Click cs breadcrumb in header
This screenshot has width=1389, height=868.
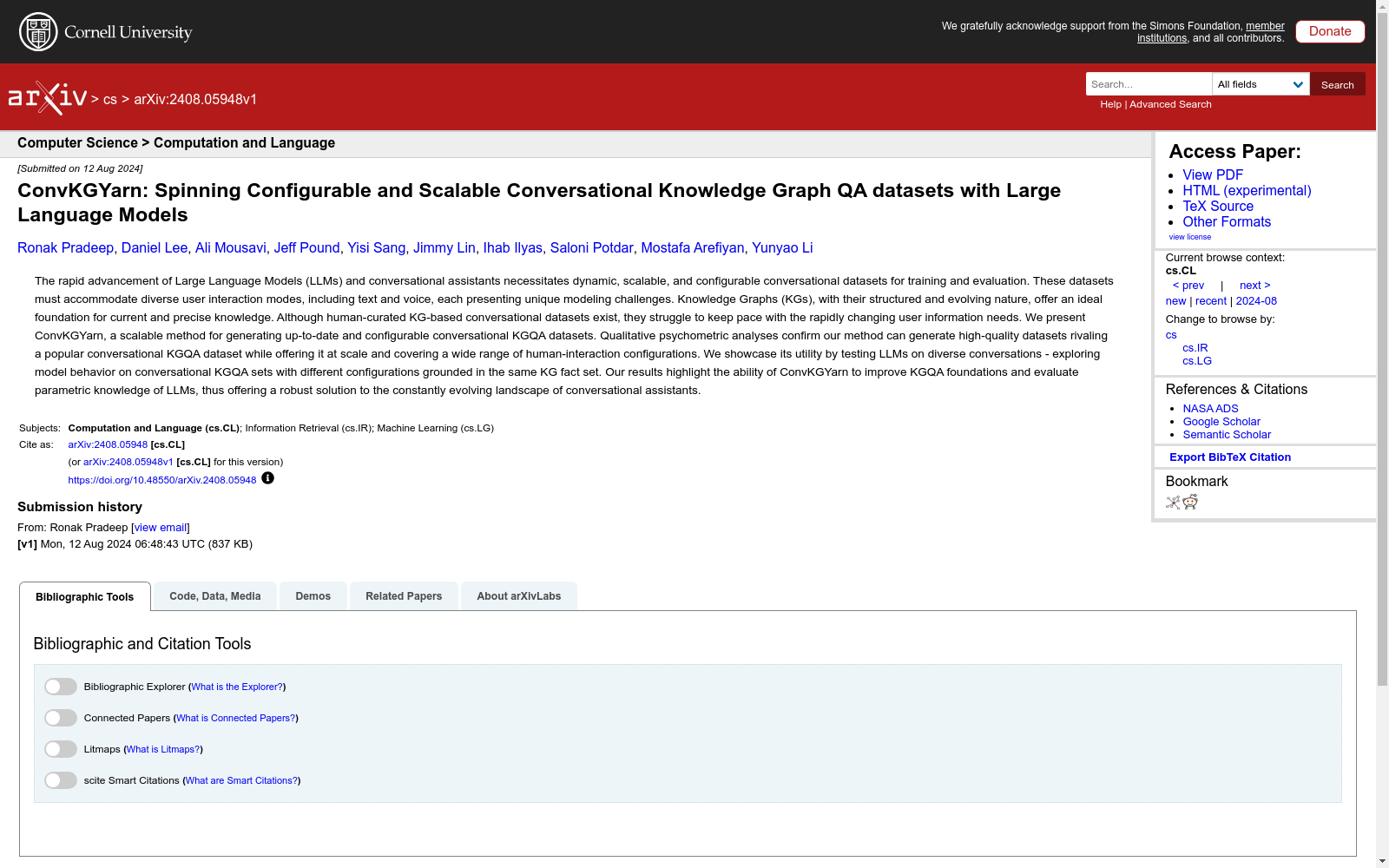pyautogui.click(x=110, y=100)
